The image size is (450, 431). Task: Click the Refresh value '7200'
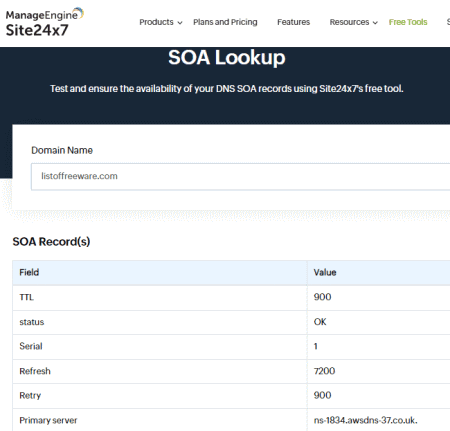(324, 371)
